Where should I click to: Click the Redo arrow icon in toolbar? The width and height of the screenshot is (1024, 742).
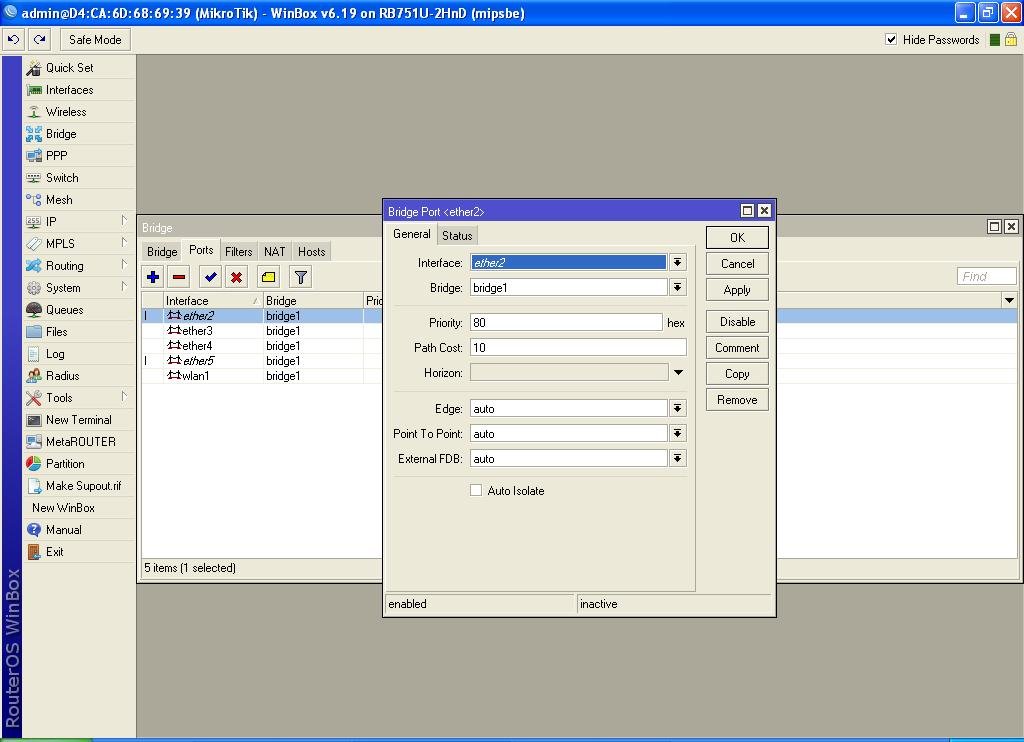click(x=40, y=40)
